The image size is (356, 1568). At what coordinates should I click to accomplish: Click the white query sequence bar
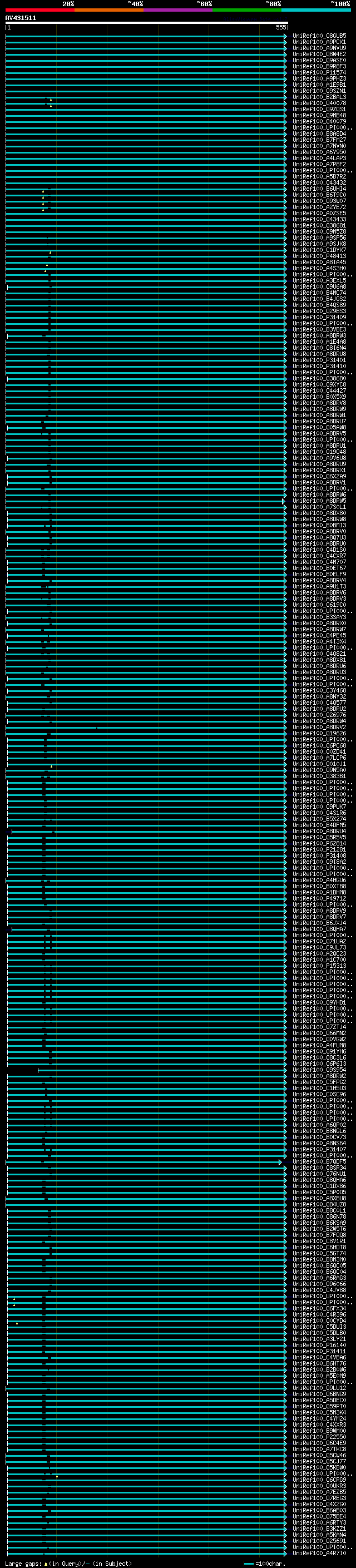click(147, 22)
